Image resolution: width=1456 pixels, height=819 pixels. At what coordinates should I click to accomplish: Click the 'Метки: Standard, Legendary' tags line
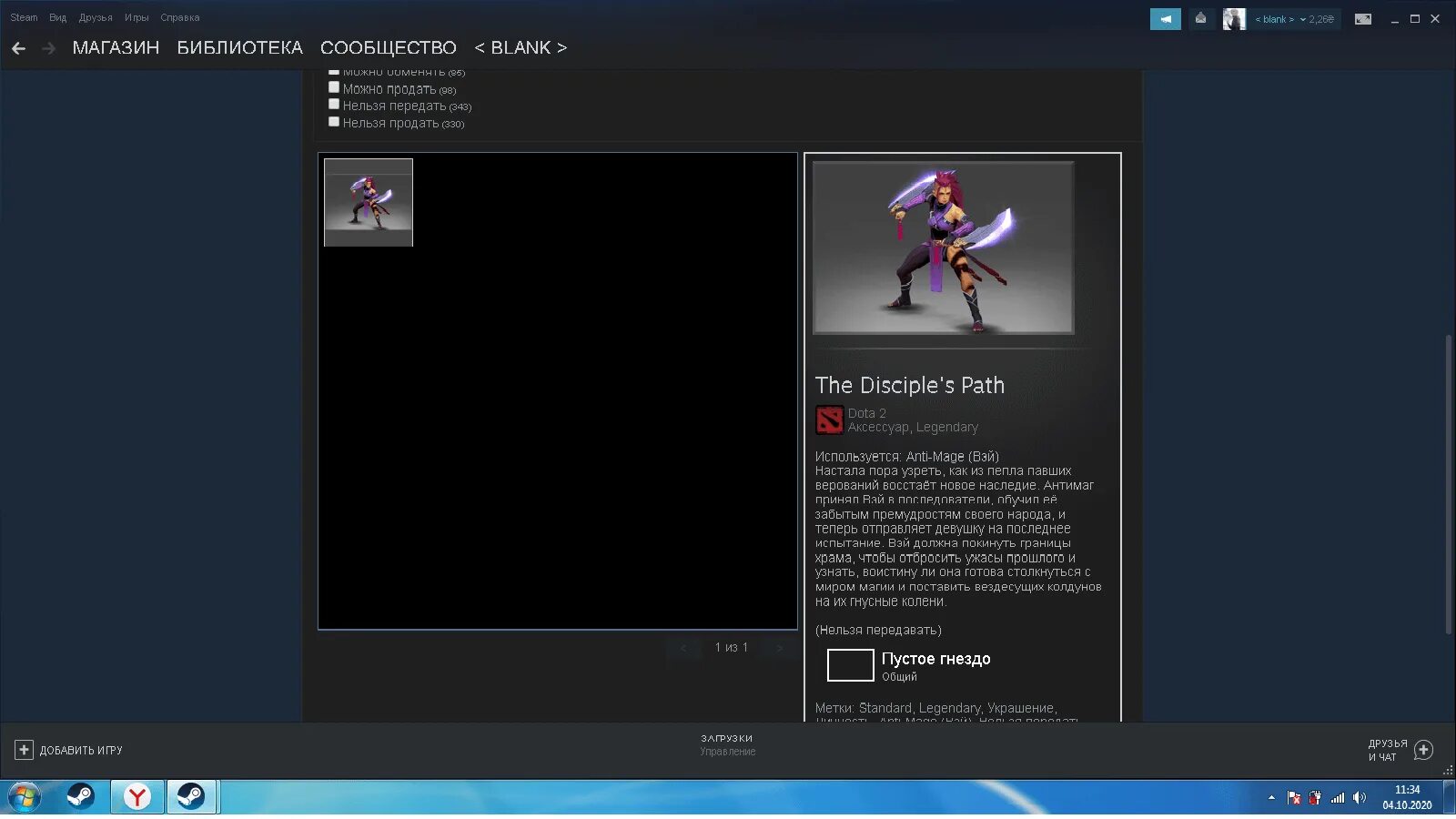pos(935,708)
